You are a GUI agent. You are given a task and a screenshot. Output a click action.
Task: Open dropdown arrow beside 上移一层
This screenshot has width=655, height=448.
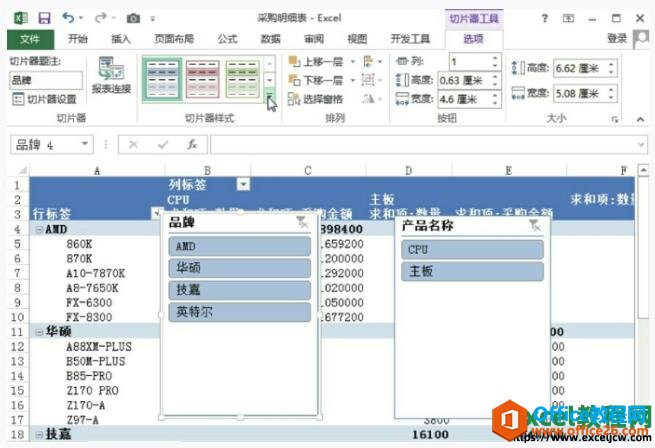click(353, 62)
